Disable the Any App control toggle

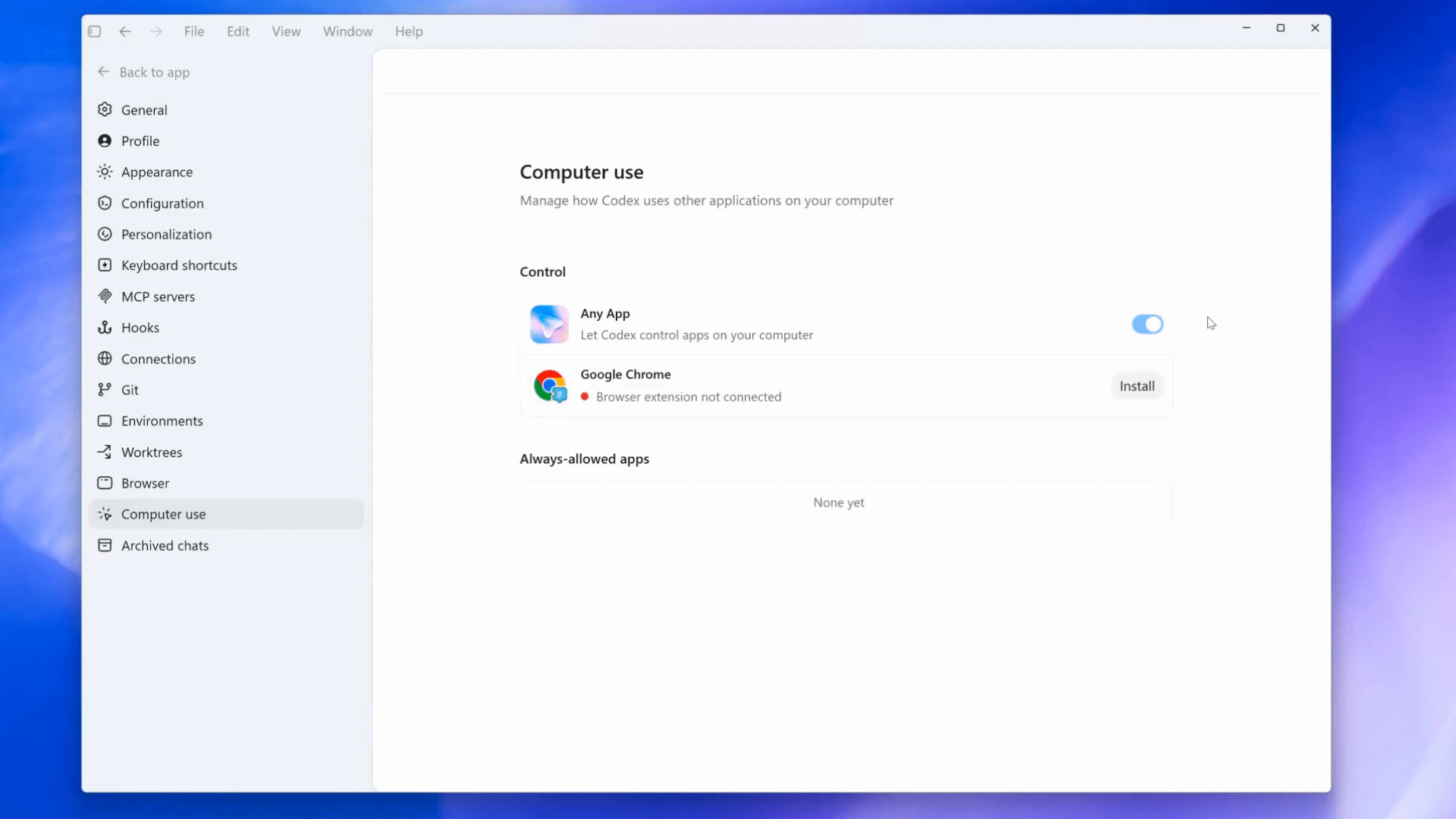(x=1147, y=325)
